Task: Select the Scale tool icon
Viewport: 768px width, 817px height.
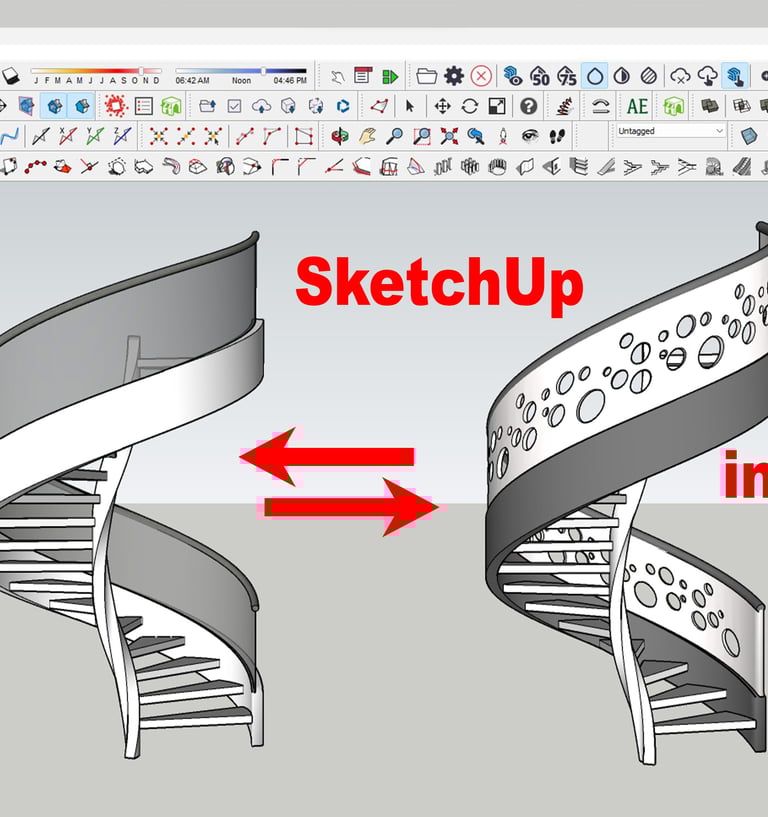Action: click(497, 106)
